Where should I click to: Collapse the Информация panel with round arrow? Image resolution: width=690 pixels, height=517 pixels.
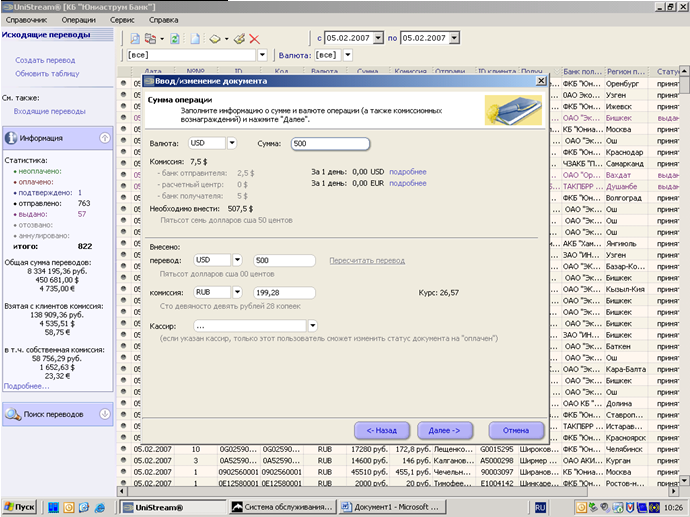(105, 138)
